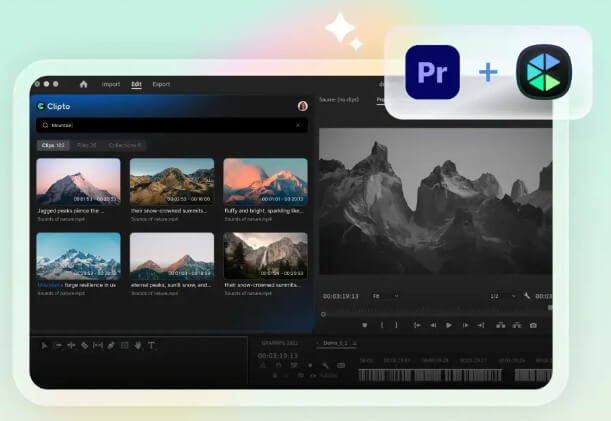Image resolution: width=611 pixels, height=421 pixels.
Task: Open the first-row 'their snow-crowned summits...' clip thumbnail
Action: coord(172,181)
